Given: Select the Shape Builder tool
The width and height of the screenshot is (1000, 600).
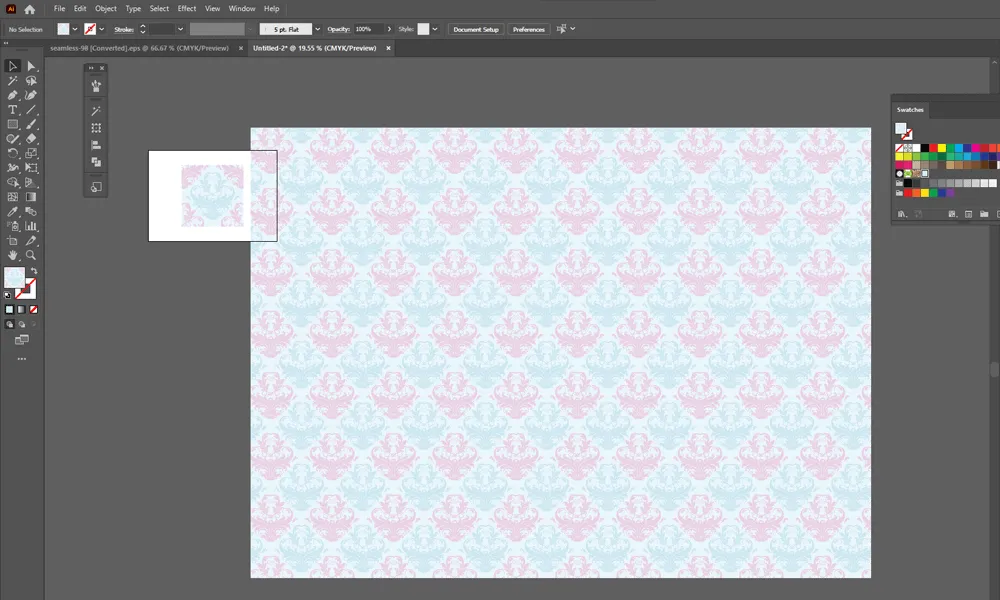Looking at the screenshot, I should click(x=12, y=182).
